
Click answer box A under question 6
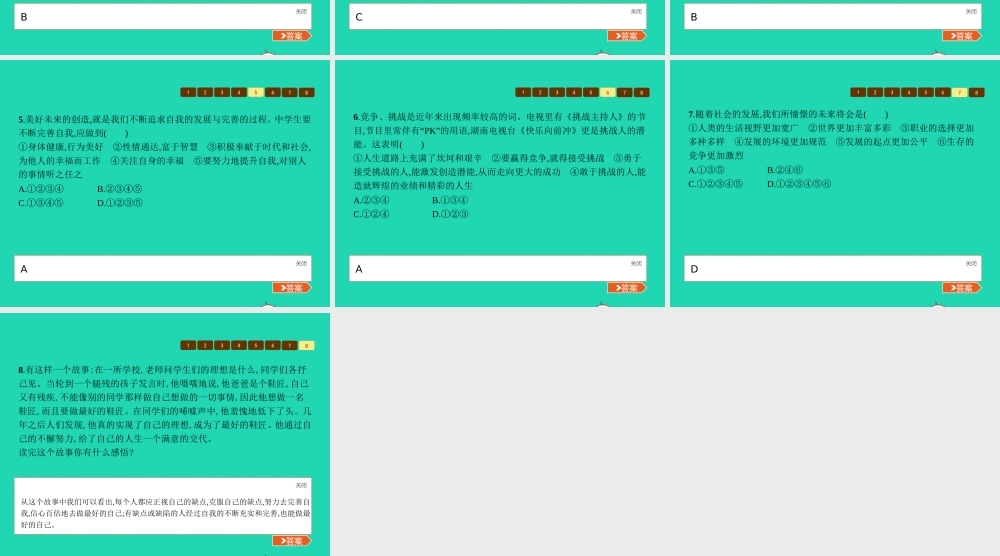(497, 269)
